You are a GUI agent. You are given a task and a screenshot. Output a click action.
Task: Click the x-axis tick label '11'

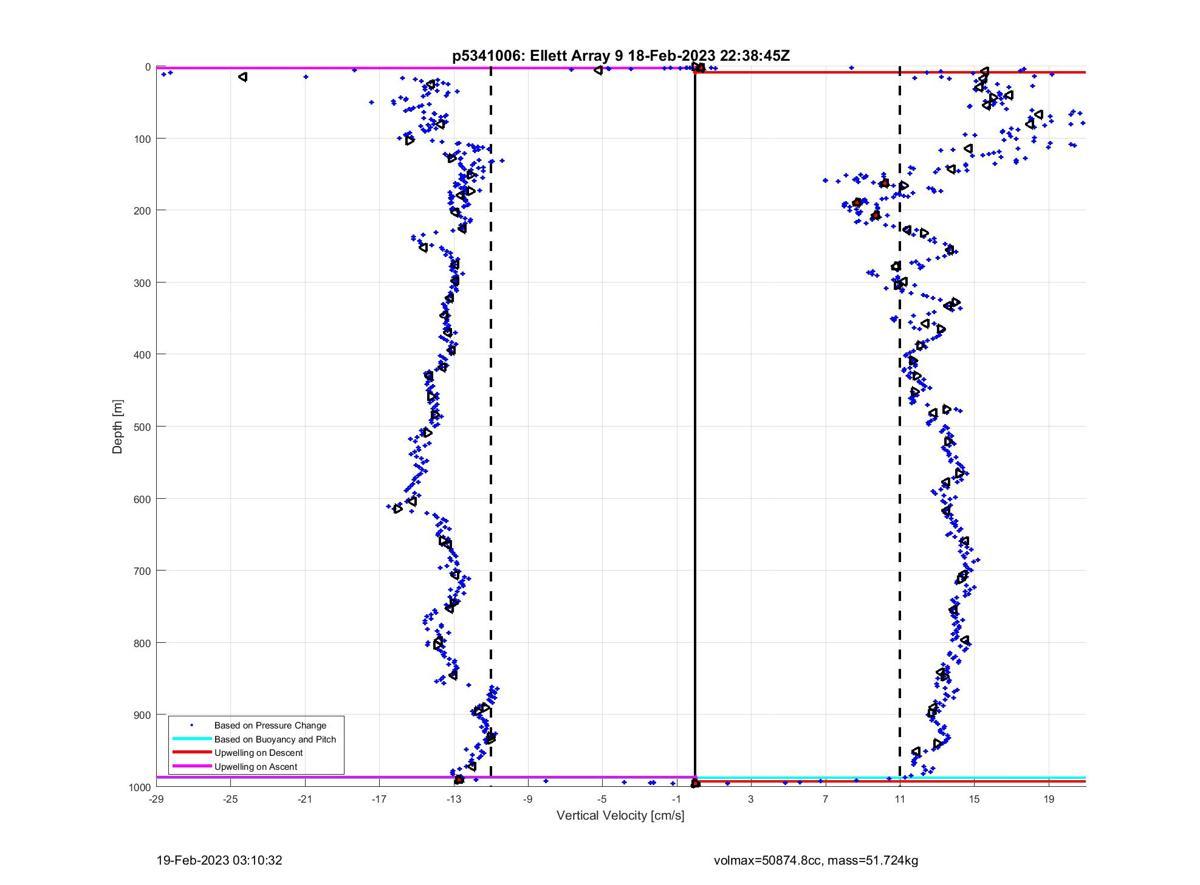(x=900, y=799)
